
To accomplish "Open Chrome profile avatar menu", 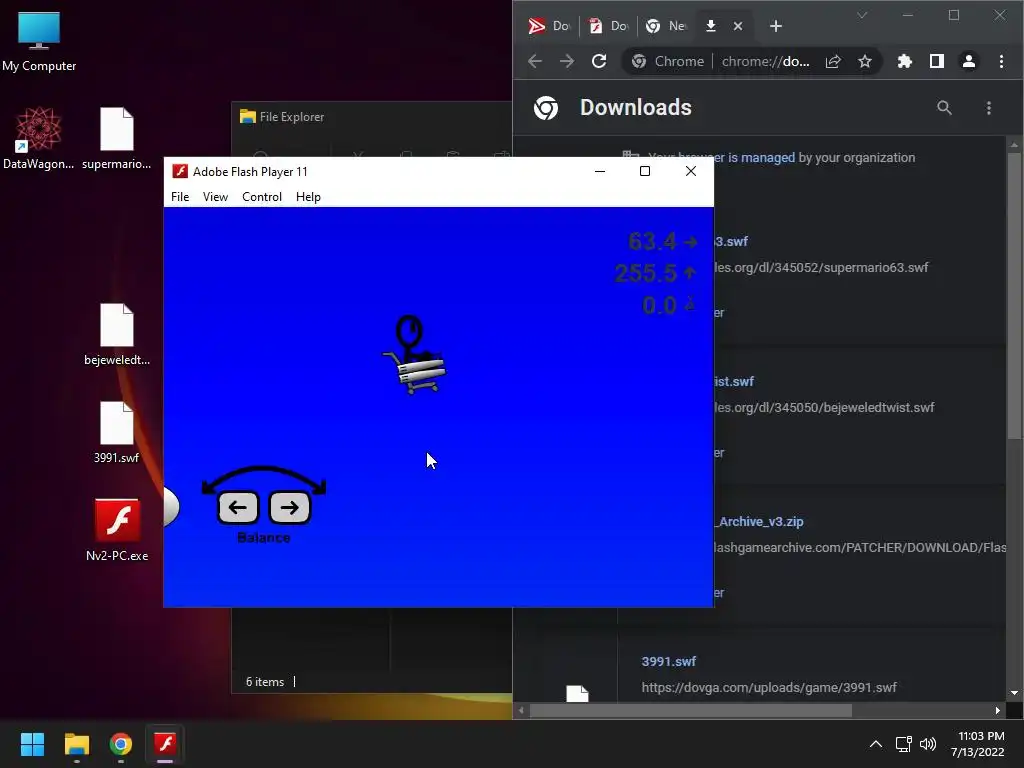I will [x=968, y=61].
